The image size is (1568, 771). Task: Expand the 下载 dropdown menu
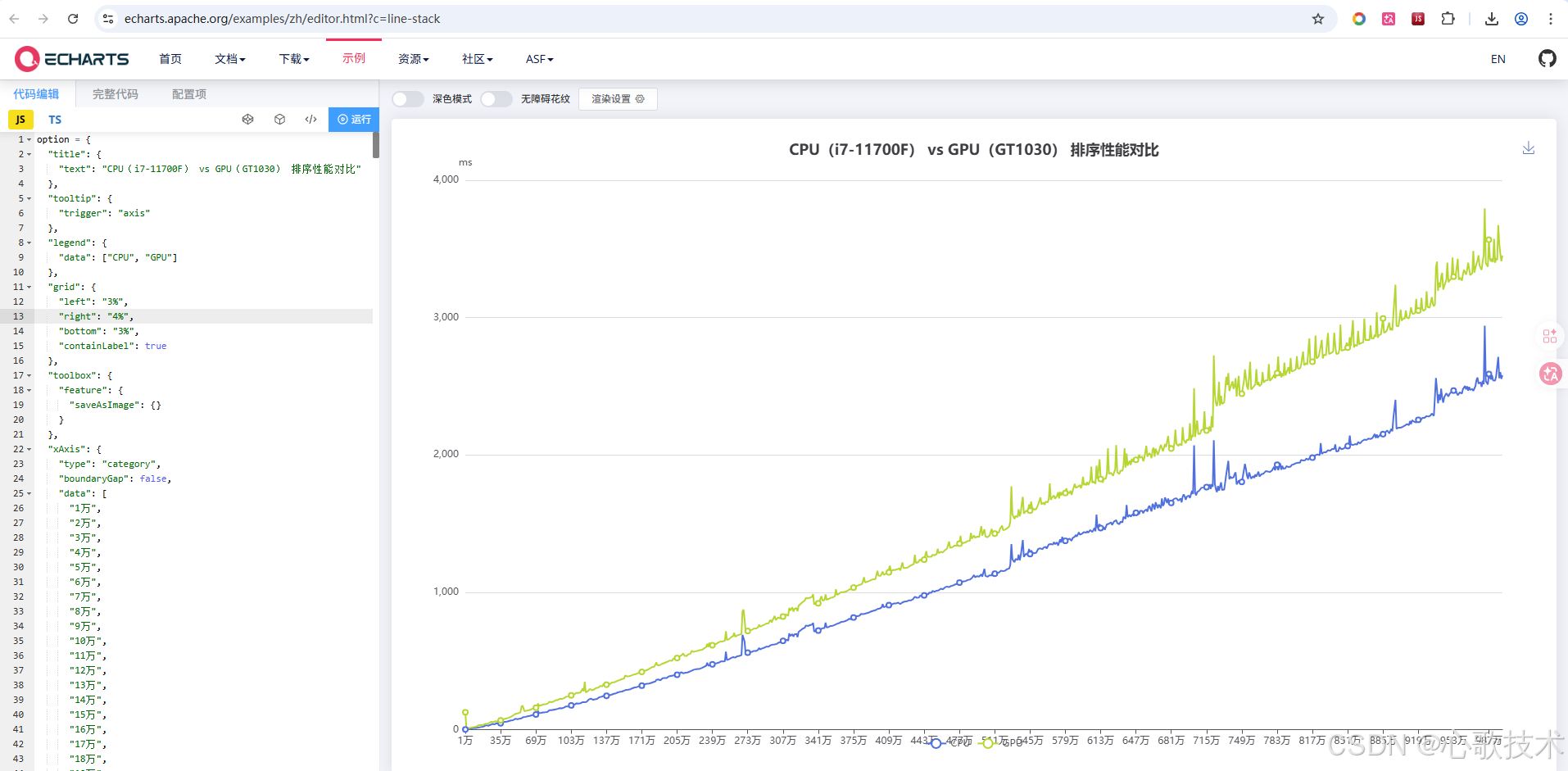[294, 59]
